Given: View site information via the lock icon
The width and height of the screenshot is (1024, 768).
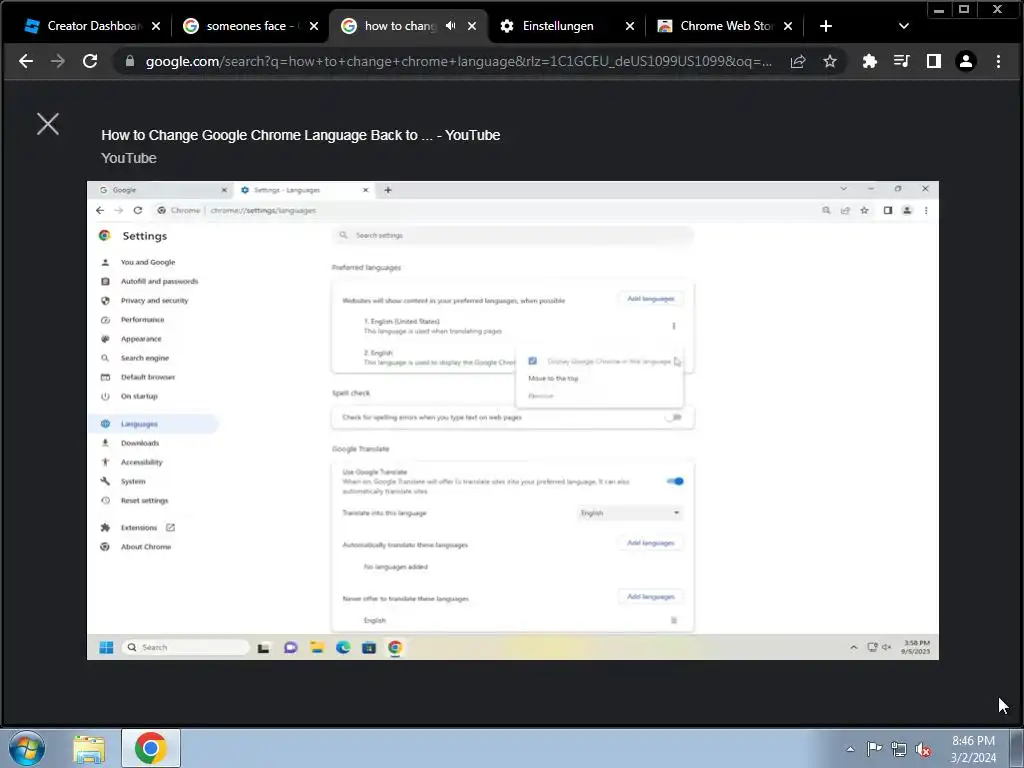Looking at the screenshot, I should (129, 61).
